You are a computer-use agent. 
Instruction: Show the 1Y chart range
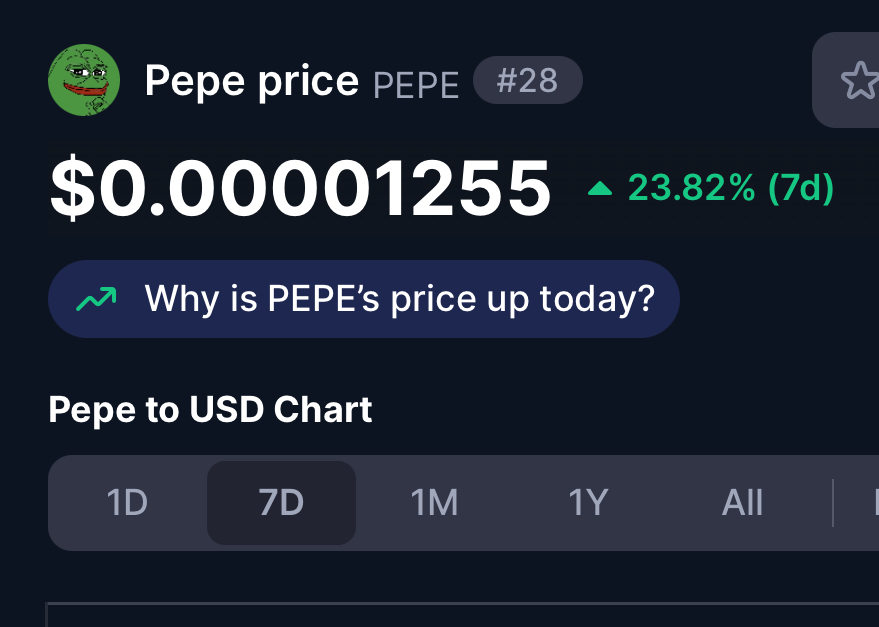pos(588,502)
